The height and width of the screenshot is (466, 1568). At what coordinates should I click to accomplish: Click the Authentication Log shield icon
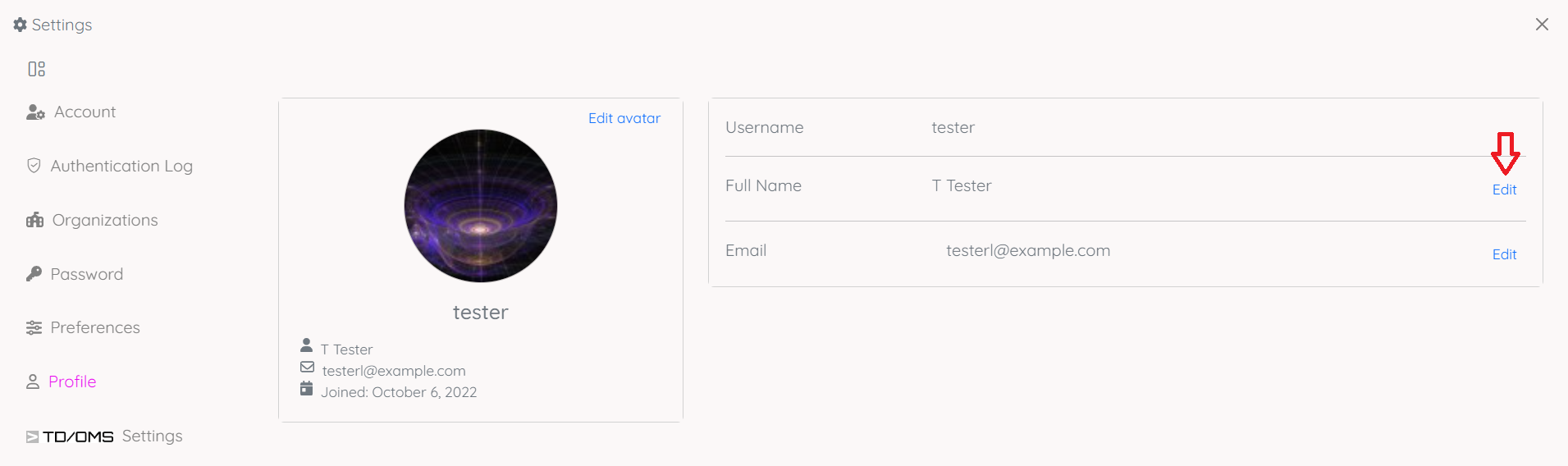coord(34,166)
